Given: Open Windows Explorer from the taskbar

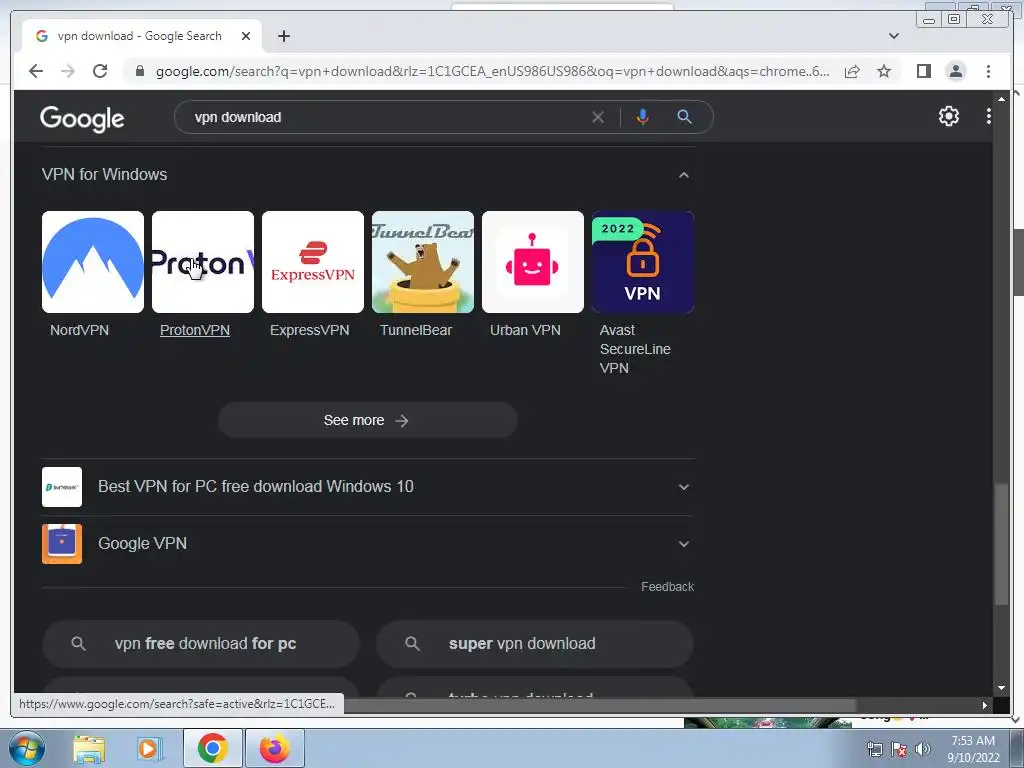Looking at the screenshot, I should [89, 748].
